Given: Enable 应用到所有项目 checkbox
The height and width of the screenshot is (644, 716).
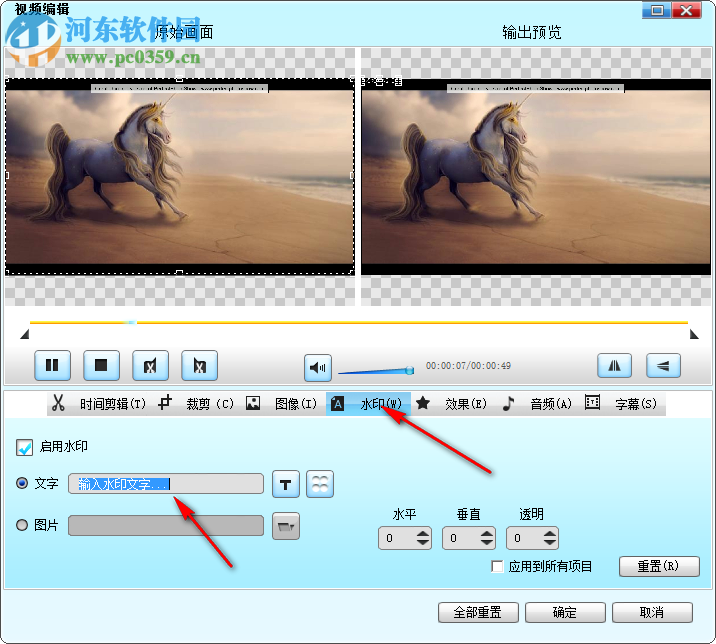Looking at the screenshot, I should click(497, 566).
